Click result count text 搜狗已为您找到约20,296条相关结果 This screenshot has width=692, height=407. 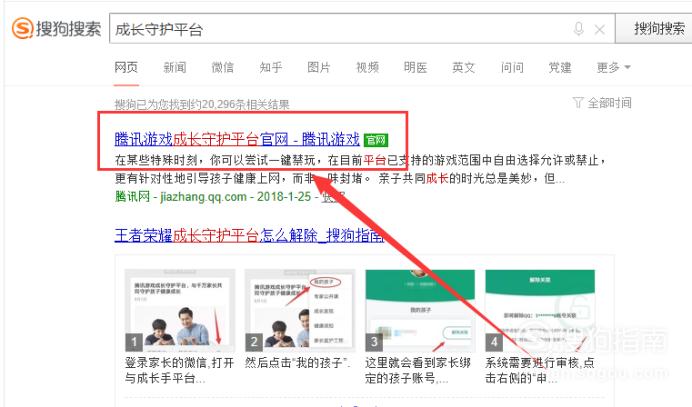(202, 105)
